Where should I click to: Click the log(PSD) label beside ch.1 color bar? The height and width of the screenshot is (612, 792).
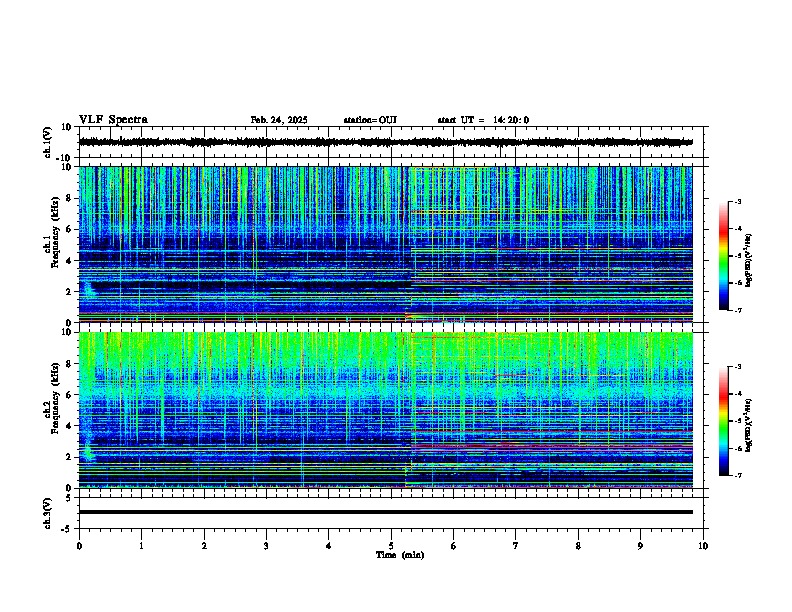click(748, 260)
